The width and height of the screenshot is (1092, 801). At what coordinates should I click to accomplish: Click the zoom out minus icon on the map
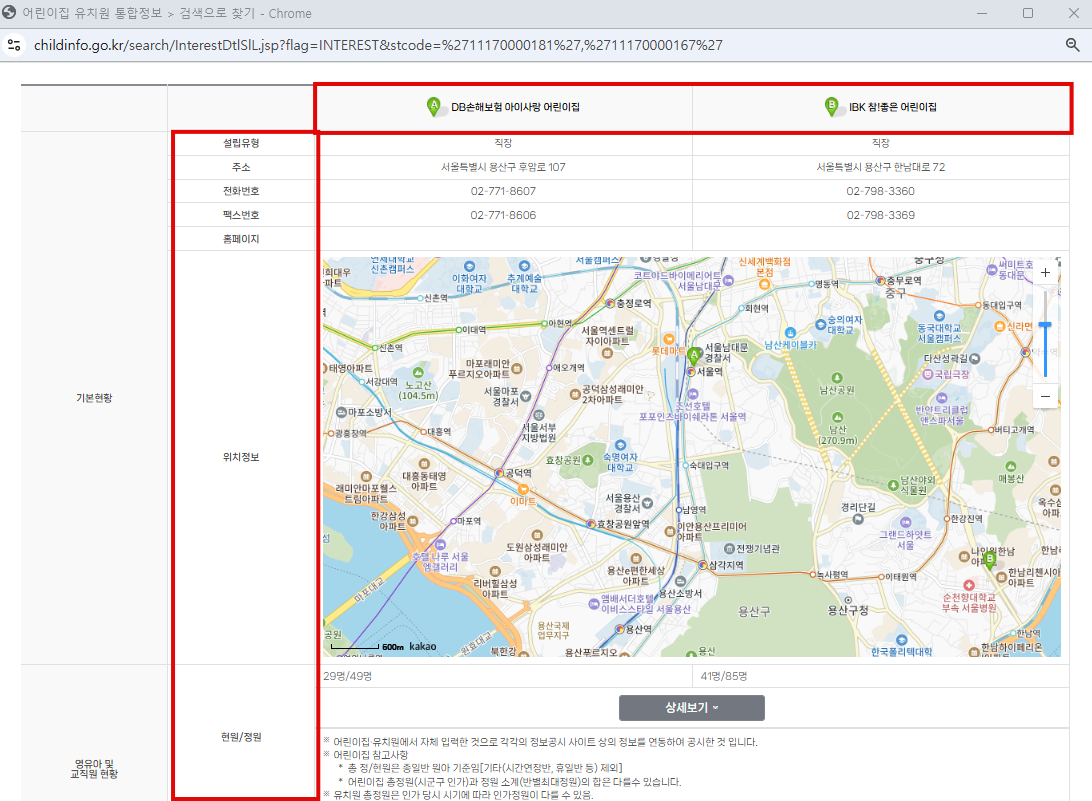(1044, 396)
